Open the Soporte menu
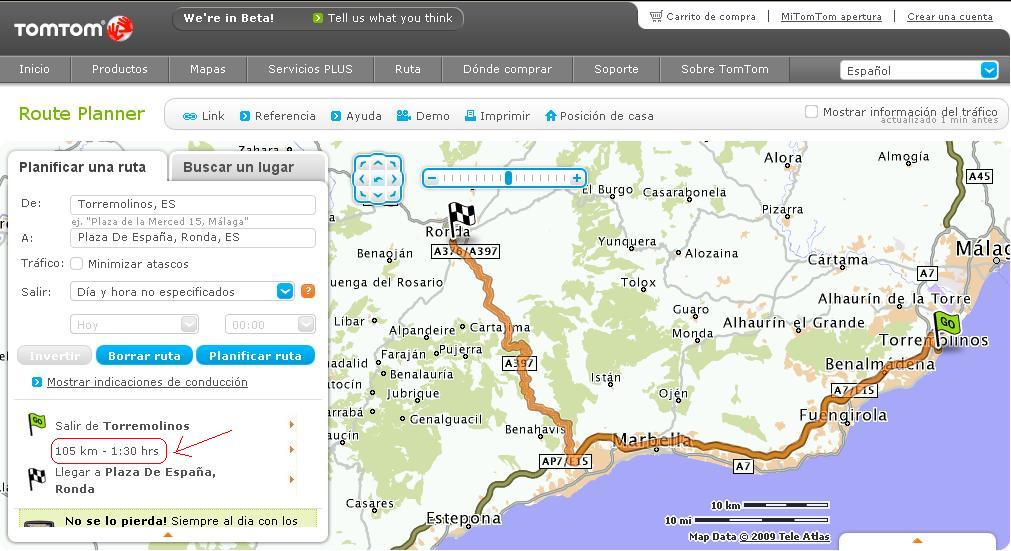Screen dimensions: 1011x551 tap(616, 69)
